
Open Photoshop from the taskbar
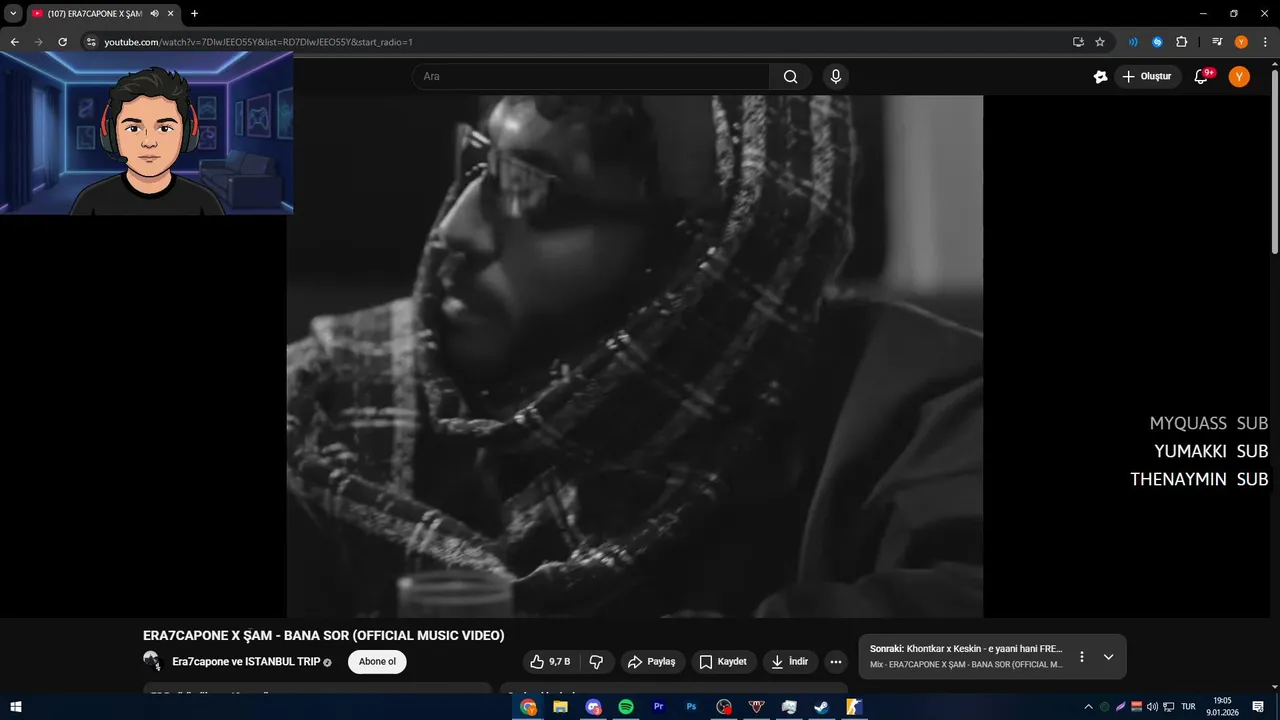pyautogui.click(x=691, y=707)
